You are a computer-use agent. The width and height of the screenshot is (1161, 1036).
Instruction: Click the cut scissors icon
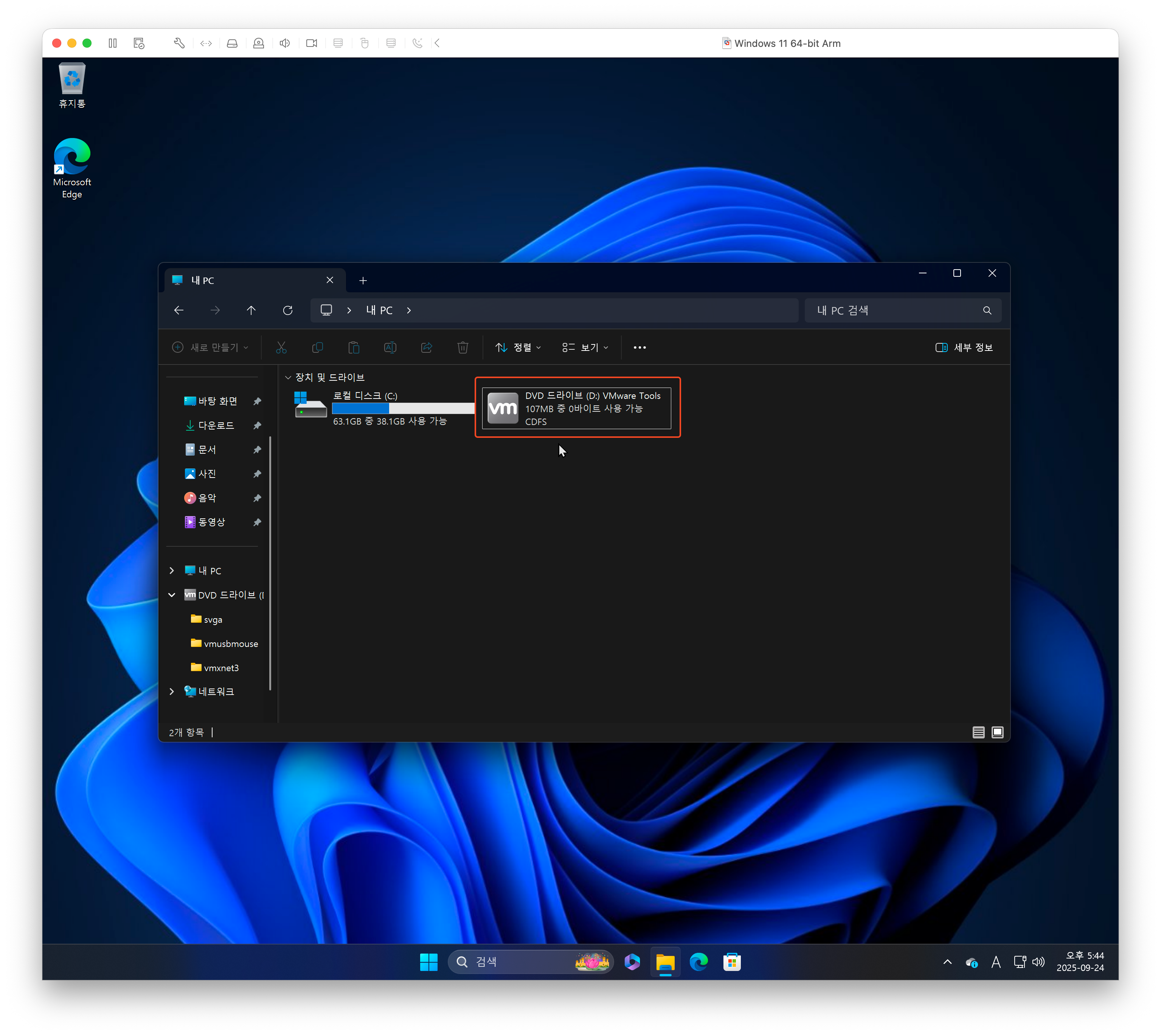tap(281, 347)
